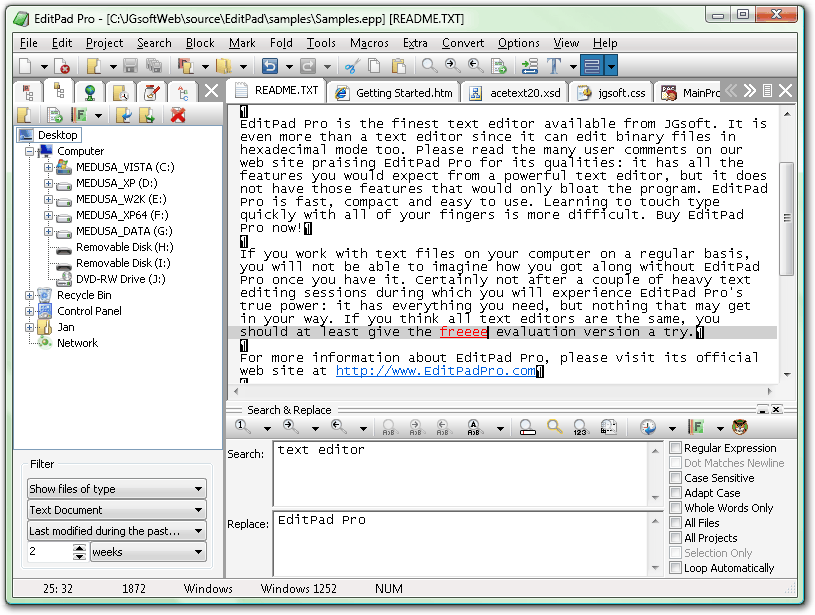Expand the Control Panel node
This screenshot has width=815, height=615.
click(29, 311)
